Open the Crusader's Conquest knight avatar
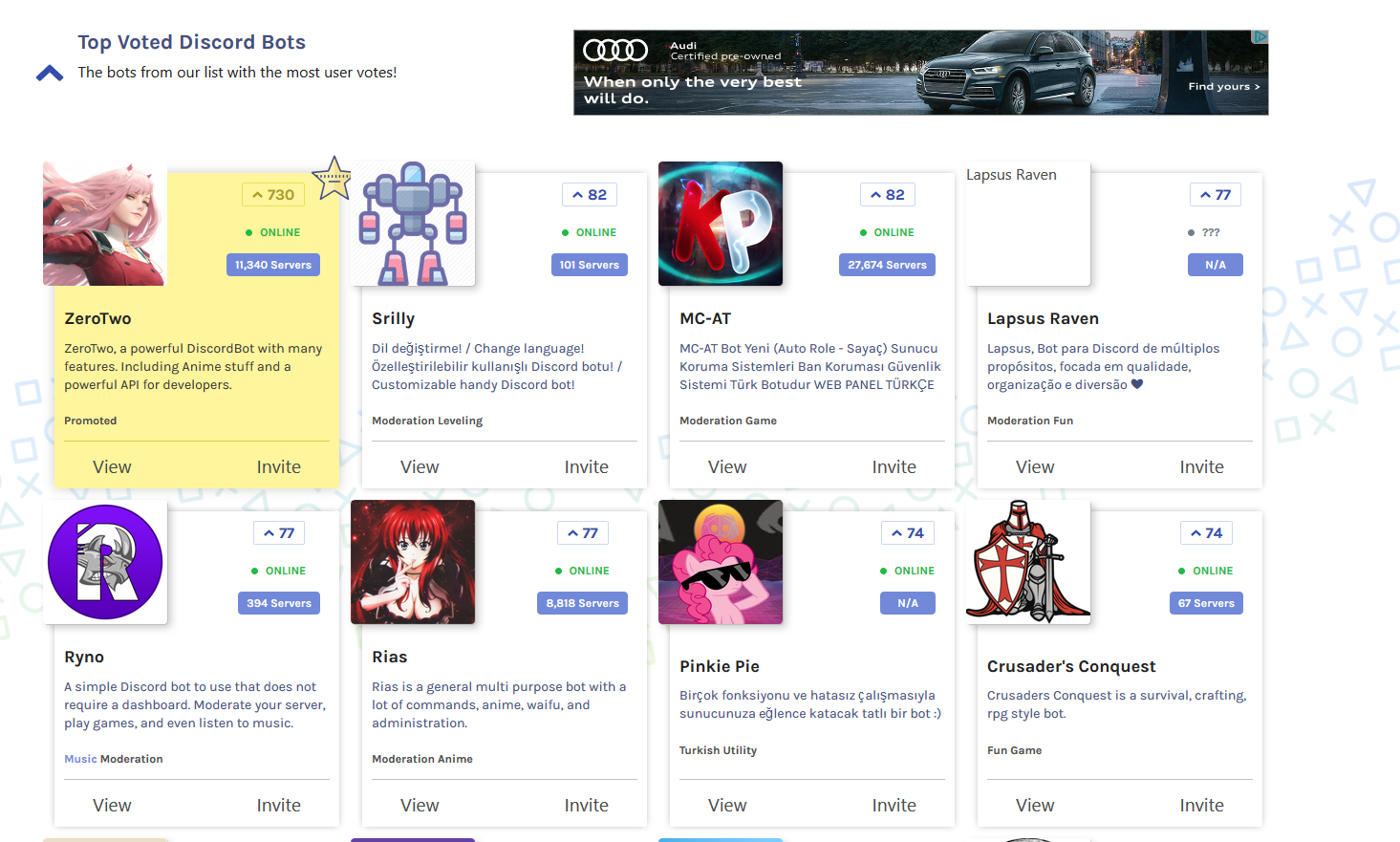This screenshot has width=1400, height=842. pyautogui.click(x=1028, y=562)
